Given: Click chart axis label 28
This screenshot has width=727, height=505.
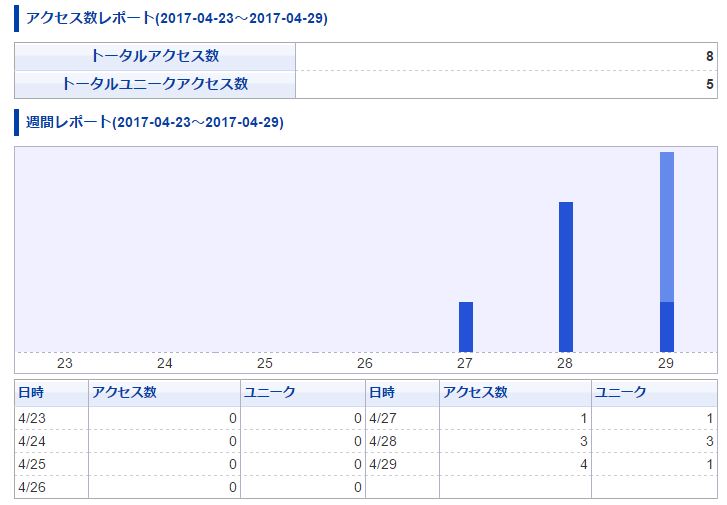Looking at the screenshot, I should pyautogui.click(x=565, y=363).
